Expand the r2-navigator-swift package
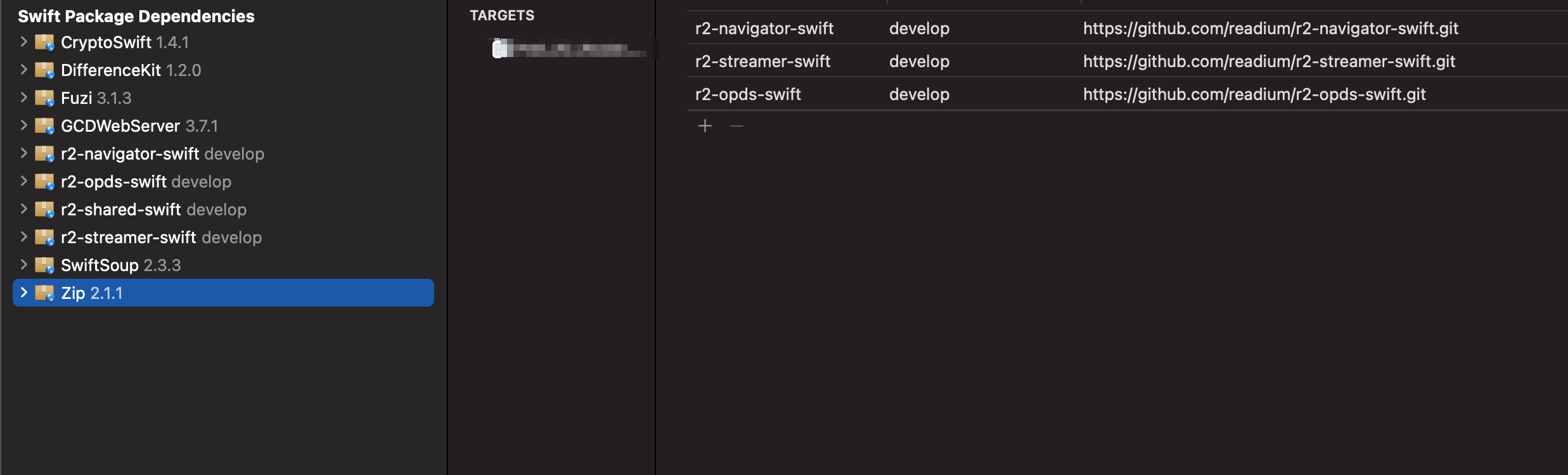The height and width of the screenshot is (475, 1568). point(23,154)
